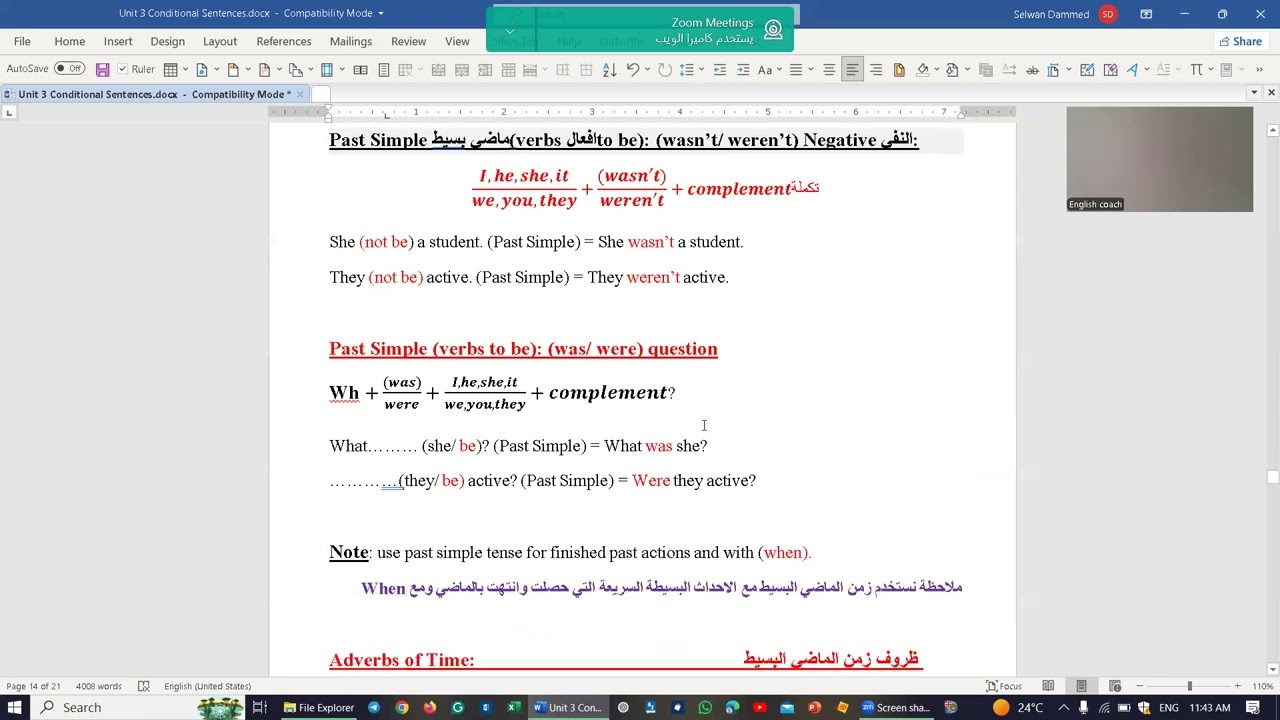1280x720 pixels.
Task: Open the File menu
Action: [x=22, y=41]
